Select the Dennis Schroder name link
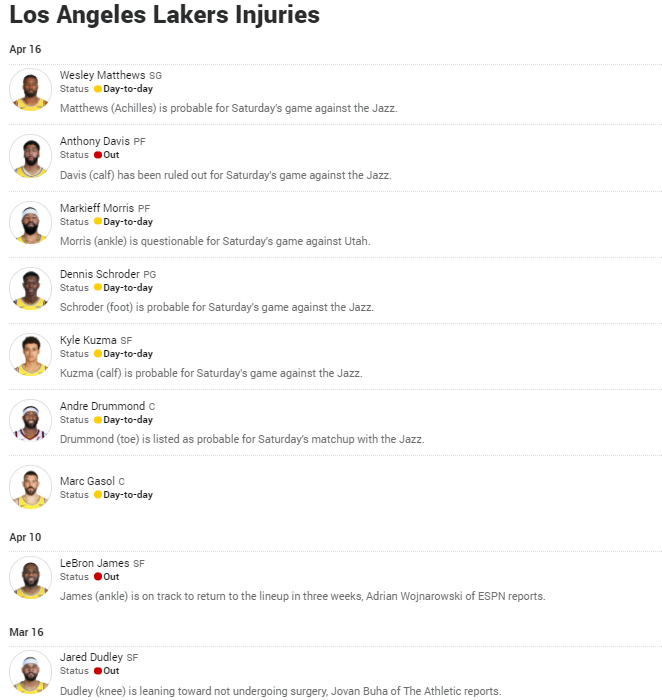 pyautogui.click(x=100, y=274)
